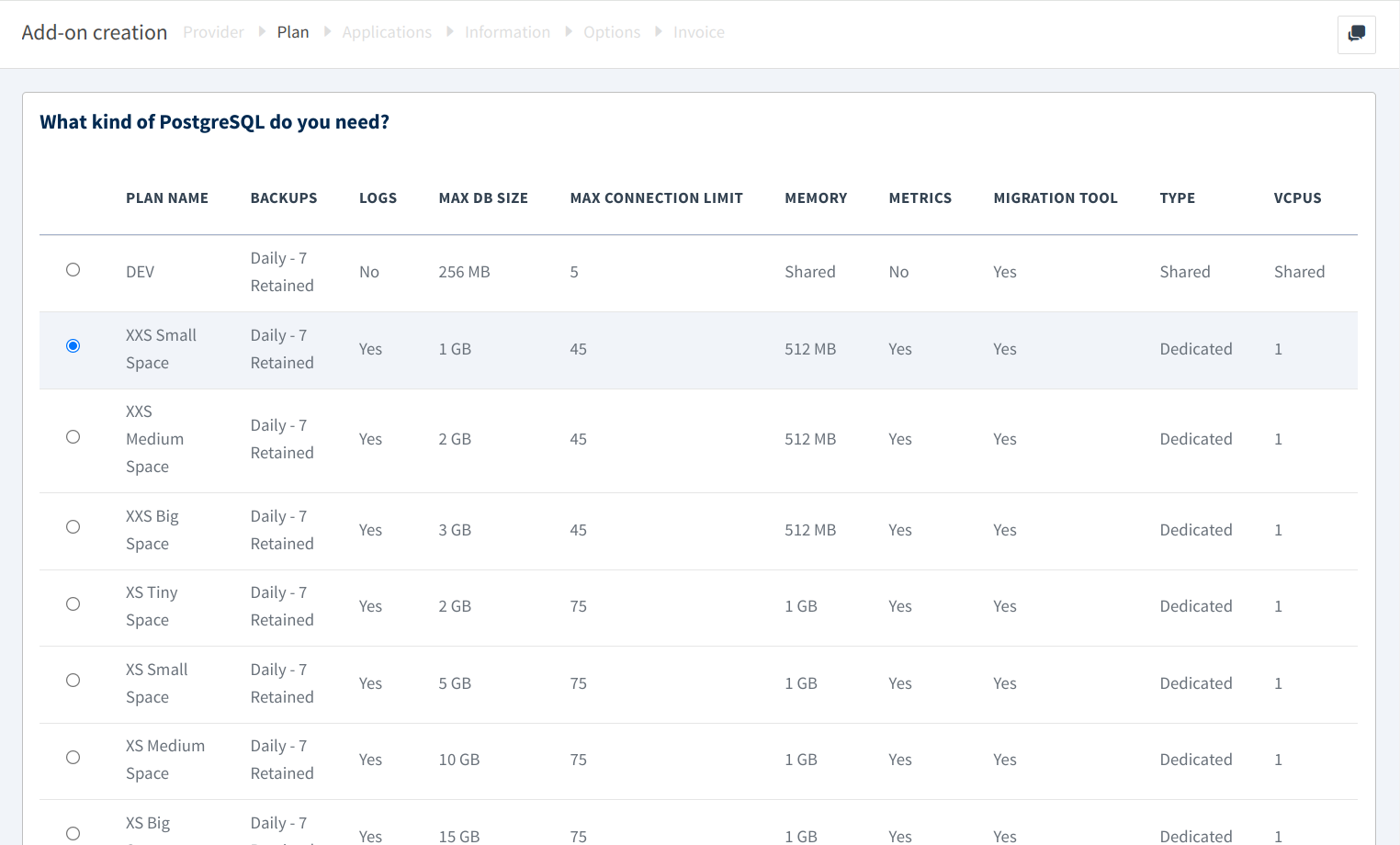Click the Plan breadcrumb step
The image size is (1400, 845).
pyautogui.click(x=293, y=32)
